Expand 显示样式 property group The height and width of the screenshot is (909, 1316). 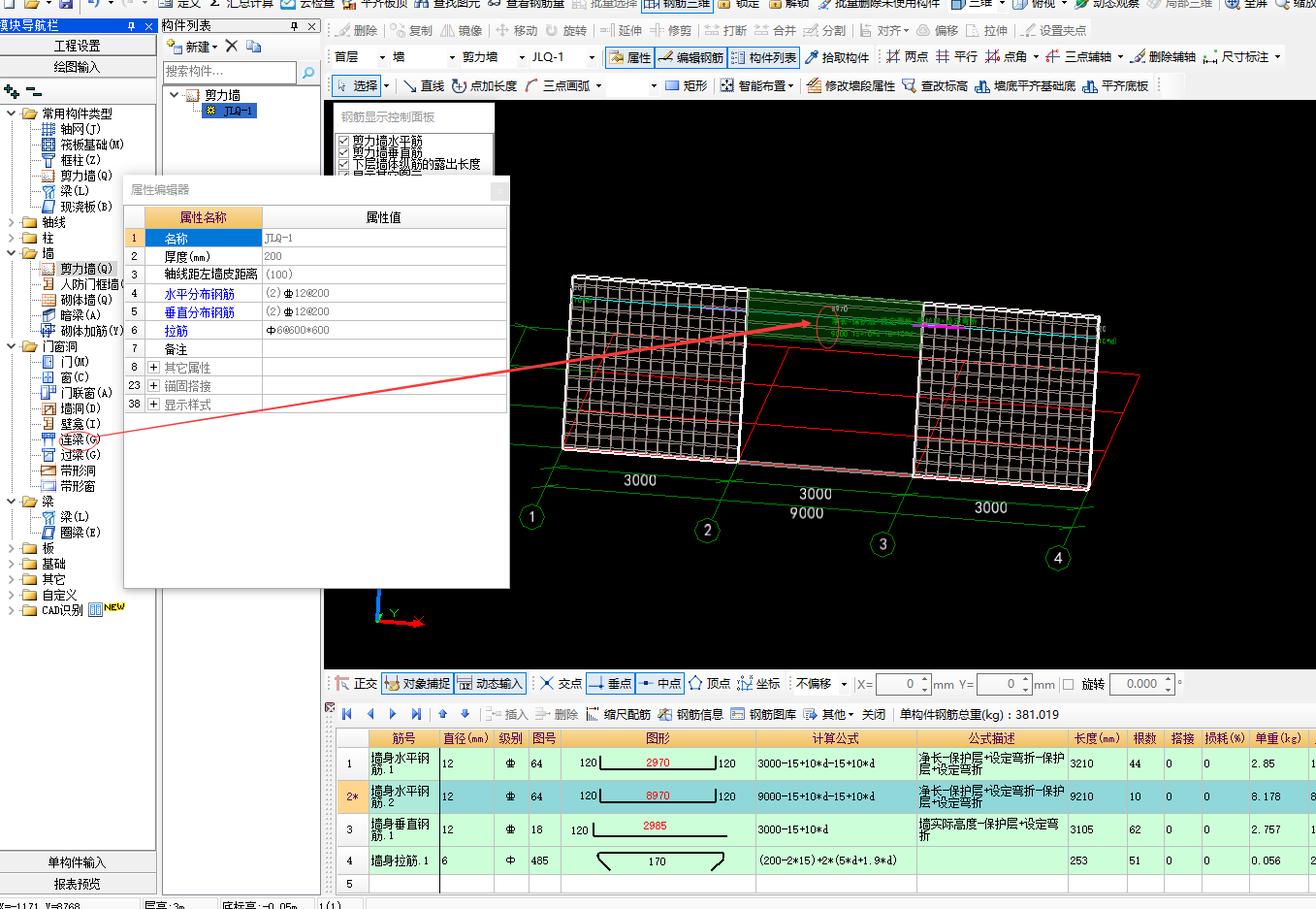tap(153, 405)
